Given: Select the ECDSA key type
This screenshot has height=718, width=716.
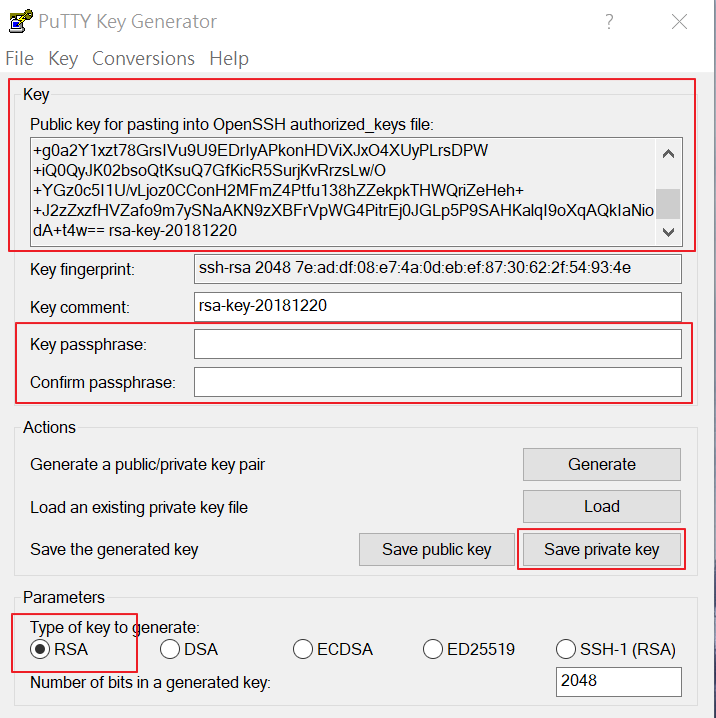Looking at the screenshot, I should pyautogui.click(x=333, y=649).
